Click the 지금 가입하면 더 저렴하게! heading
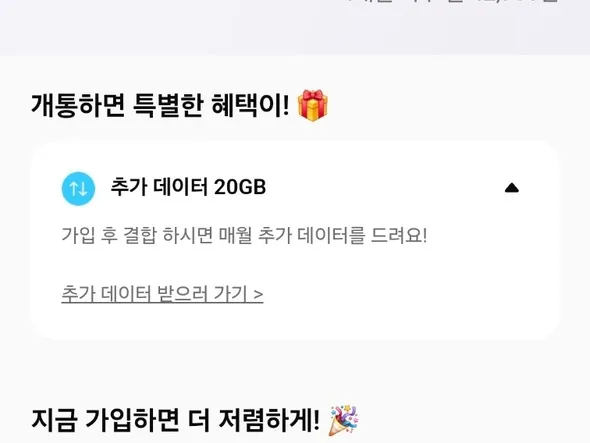Screen dimensions: 590x443 pyautogui.click(x=175, y=420)
